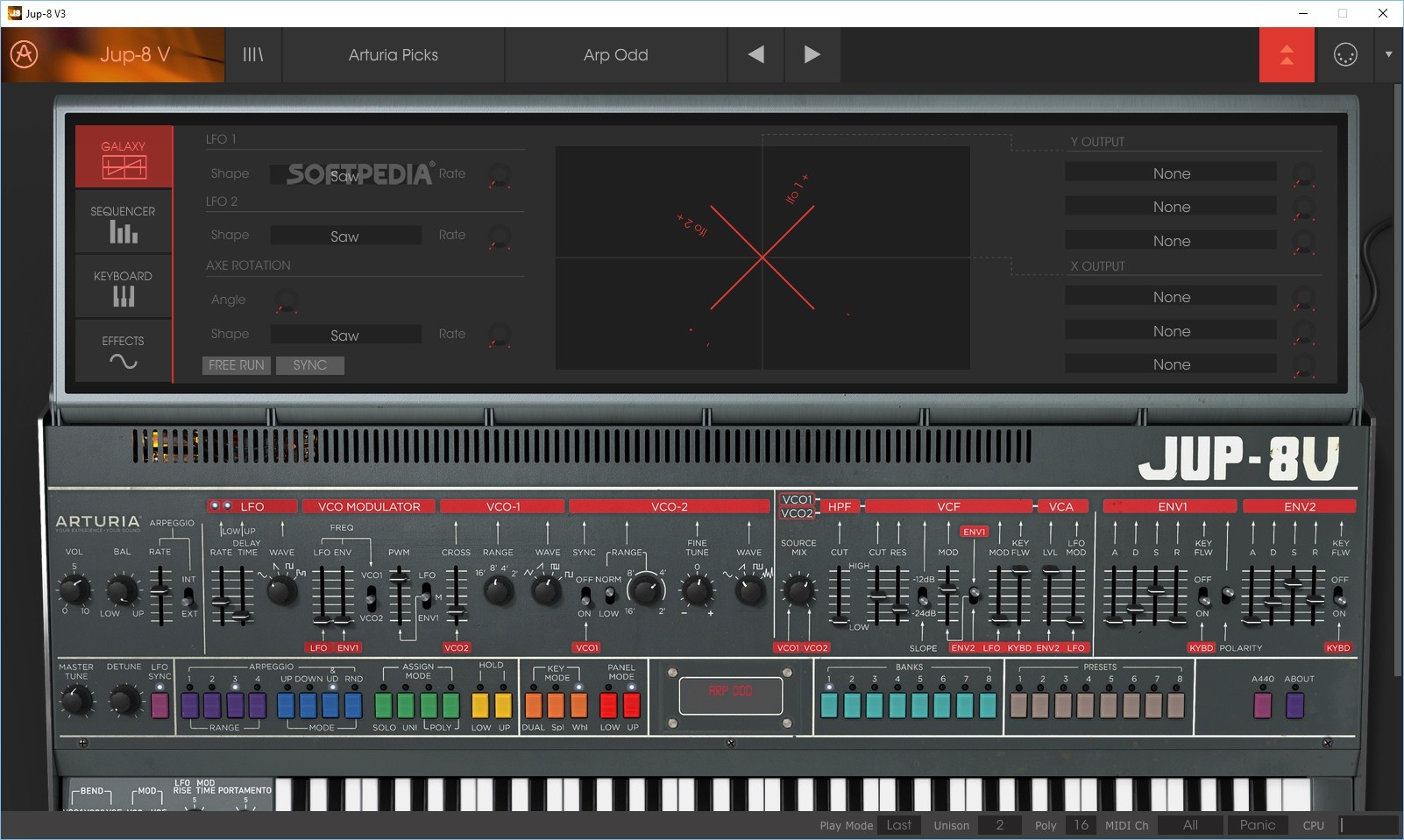The image size is (1404, 840).
Task: Change Axe Rotation shape Saw selector
Action: pos(345,335)
